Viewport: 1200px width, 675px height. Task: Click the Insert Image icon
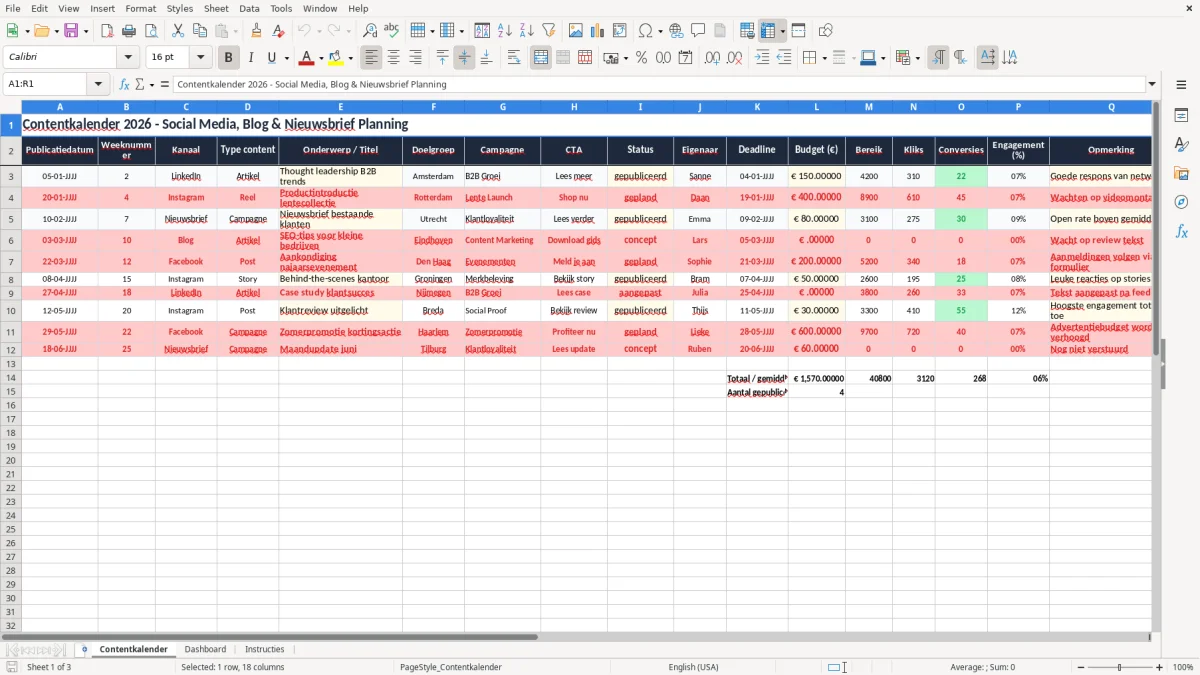click(x=576, y=31)
